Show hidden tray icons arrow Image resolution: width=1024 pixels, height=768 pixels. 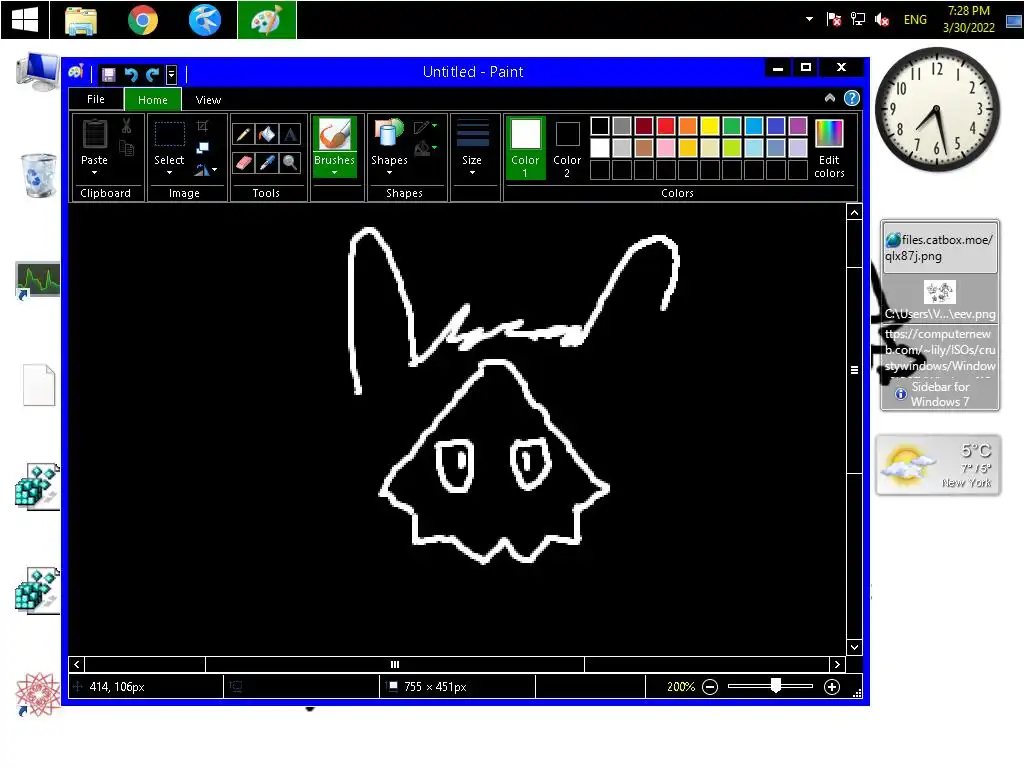[x=809, y=19]
